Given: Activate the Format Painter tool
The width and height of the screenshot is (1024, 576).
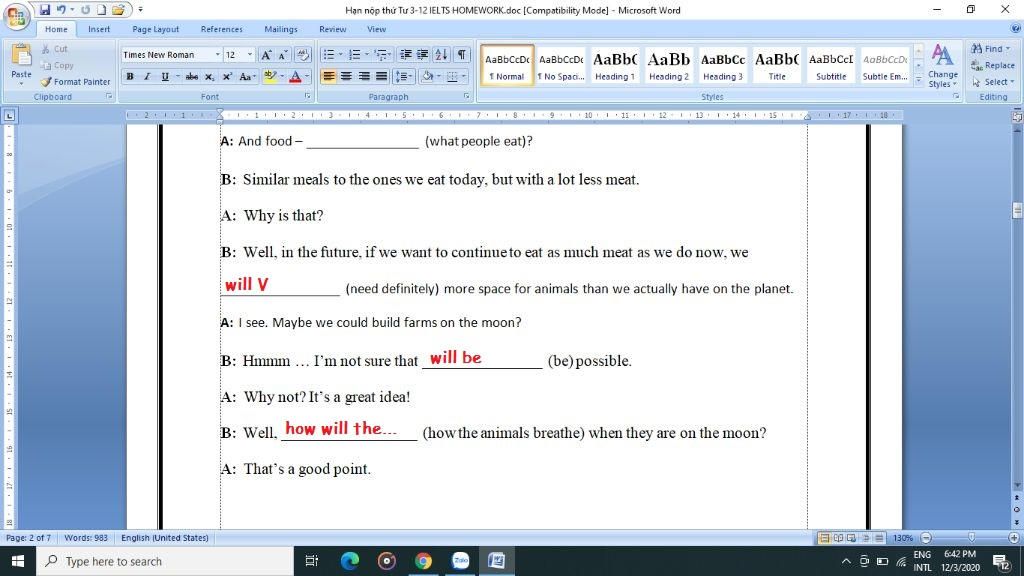Looking at the screenshot, I should (x=75, y=82).
